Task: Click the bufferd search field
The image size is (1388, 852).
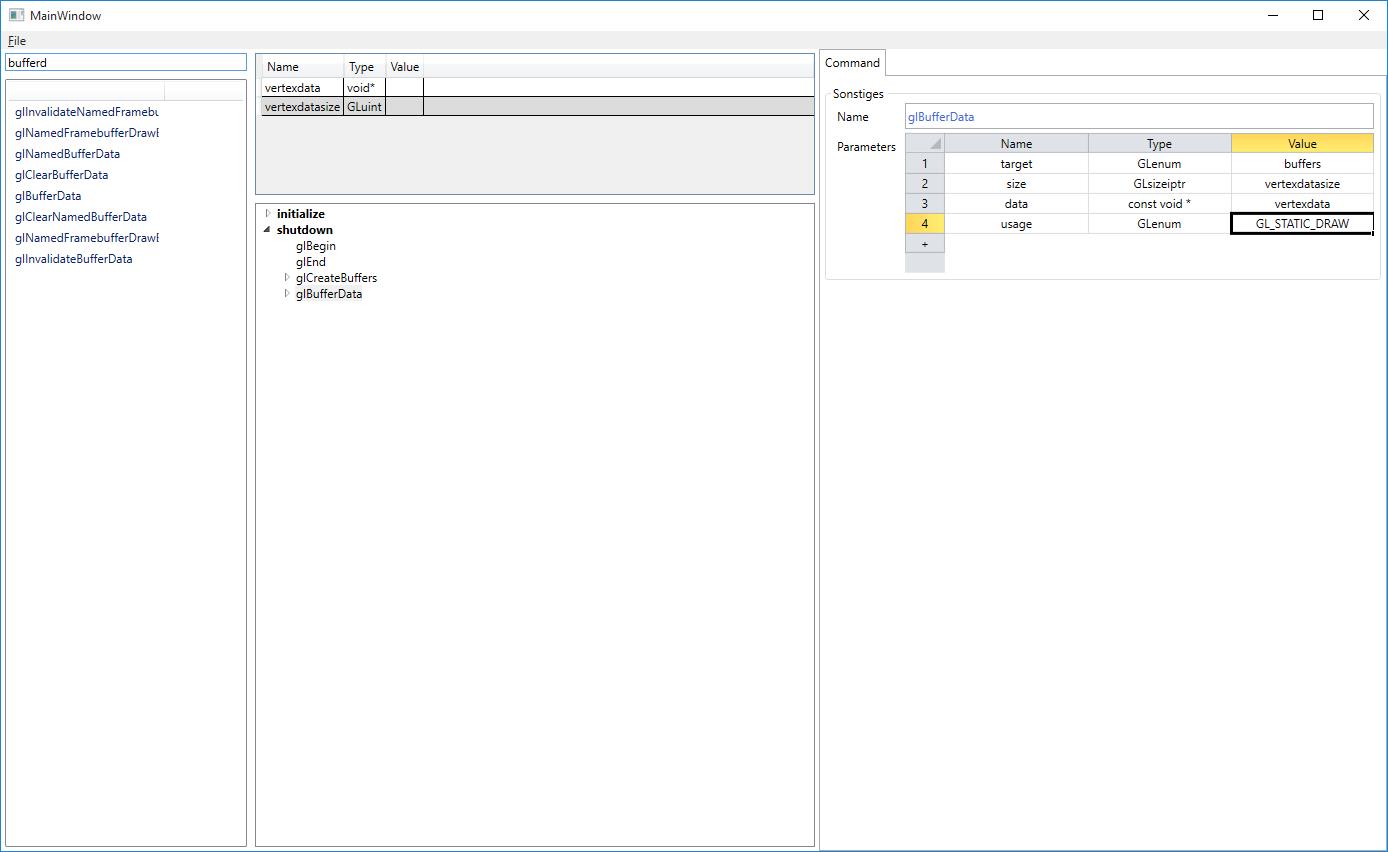Action: tap(125, 62)
